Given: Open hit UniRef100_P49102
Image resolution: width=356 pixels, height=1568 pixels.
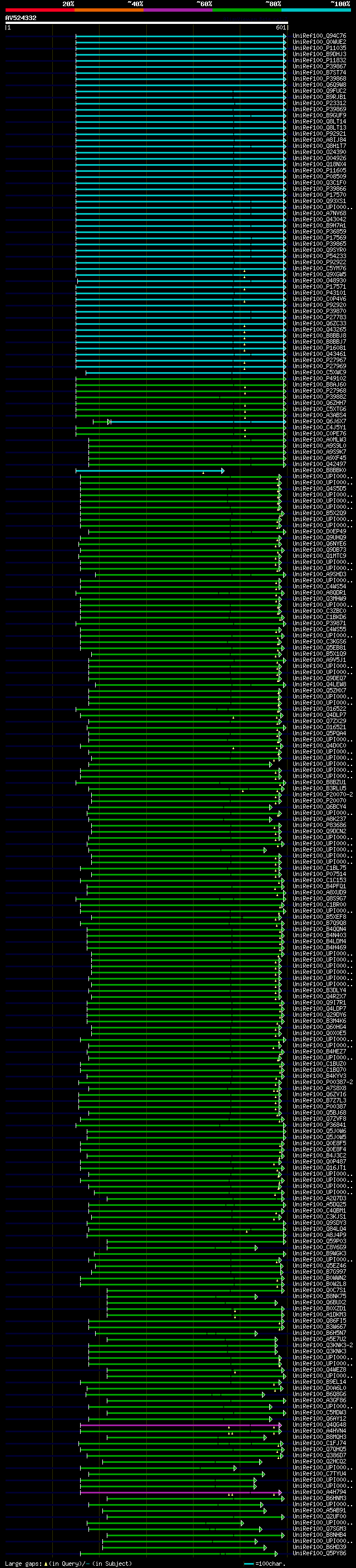Looking at the screenshot, I should point(319,379).
